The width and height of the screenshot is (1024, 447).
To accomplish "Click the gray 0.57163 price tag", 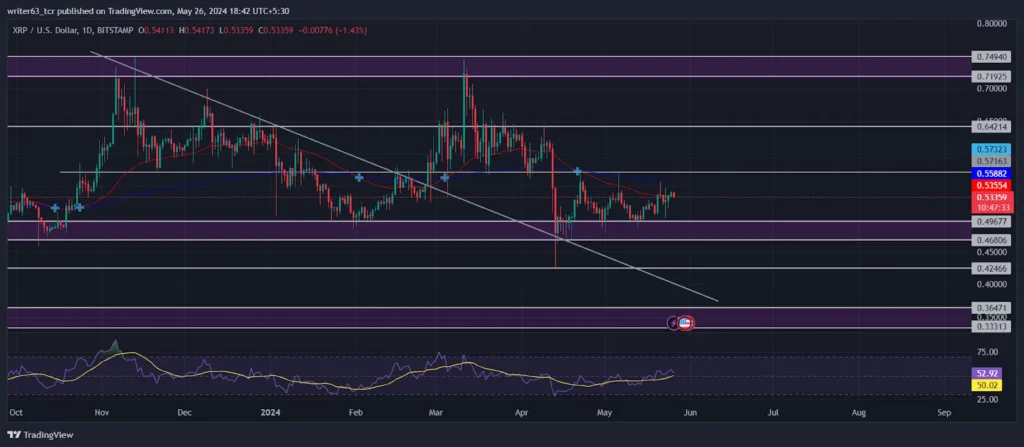I will (991, 161).
